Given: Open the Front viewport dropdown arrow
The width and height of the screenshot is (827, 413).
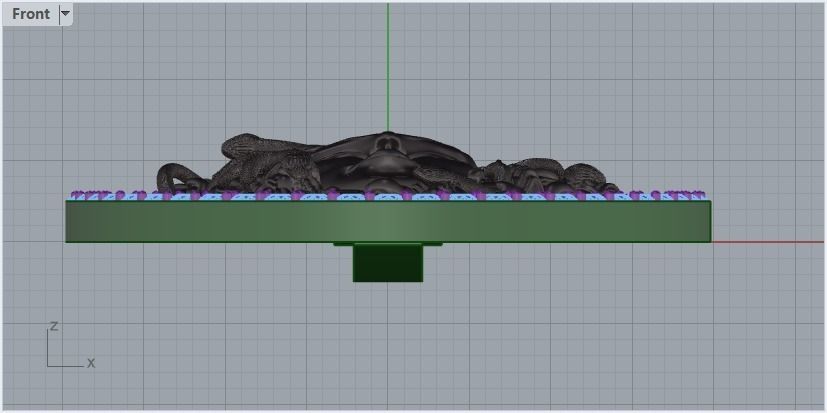Looking at the screenshot, I should point(65,14).
